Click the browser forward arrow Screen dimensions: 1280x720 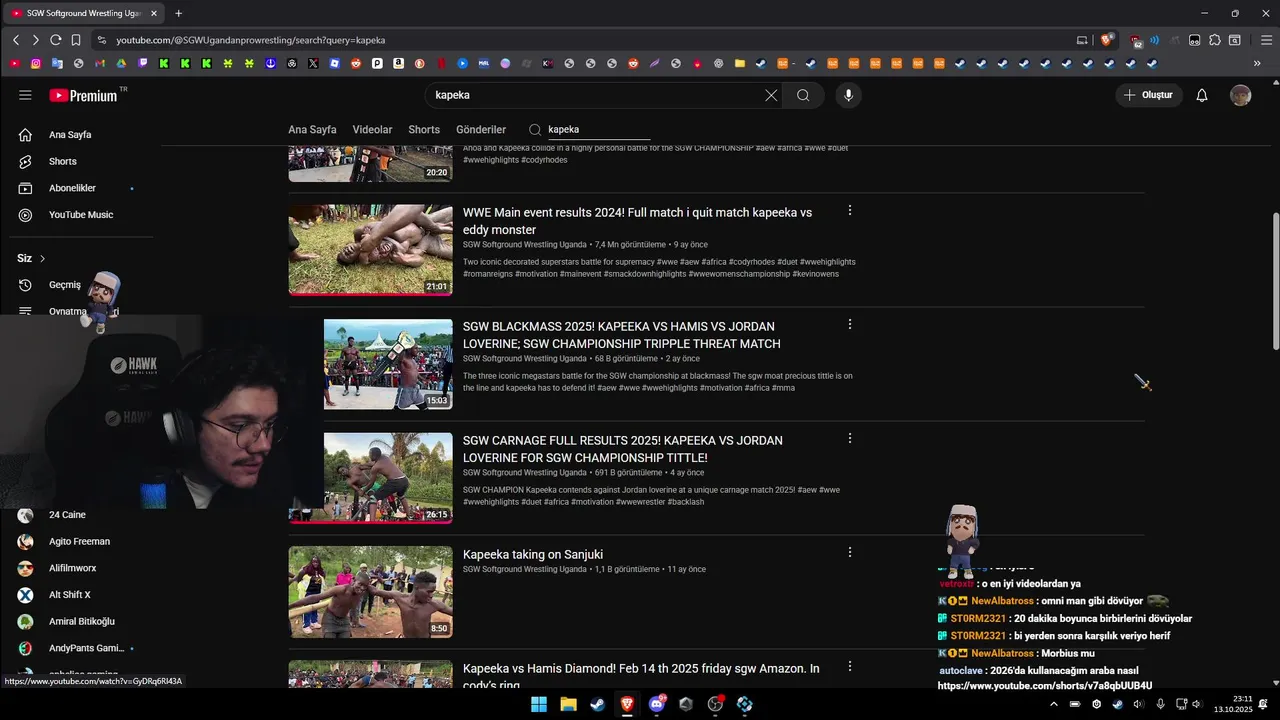click(35, 40)
